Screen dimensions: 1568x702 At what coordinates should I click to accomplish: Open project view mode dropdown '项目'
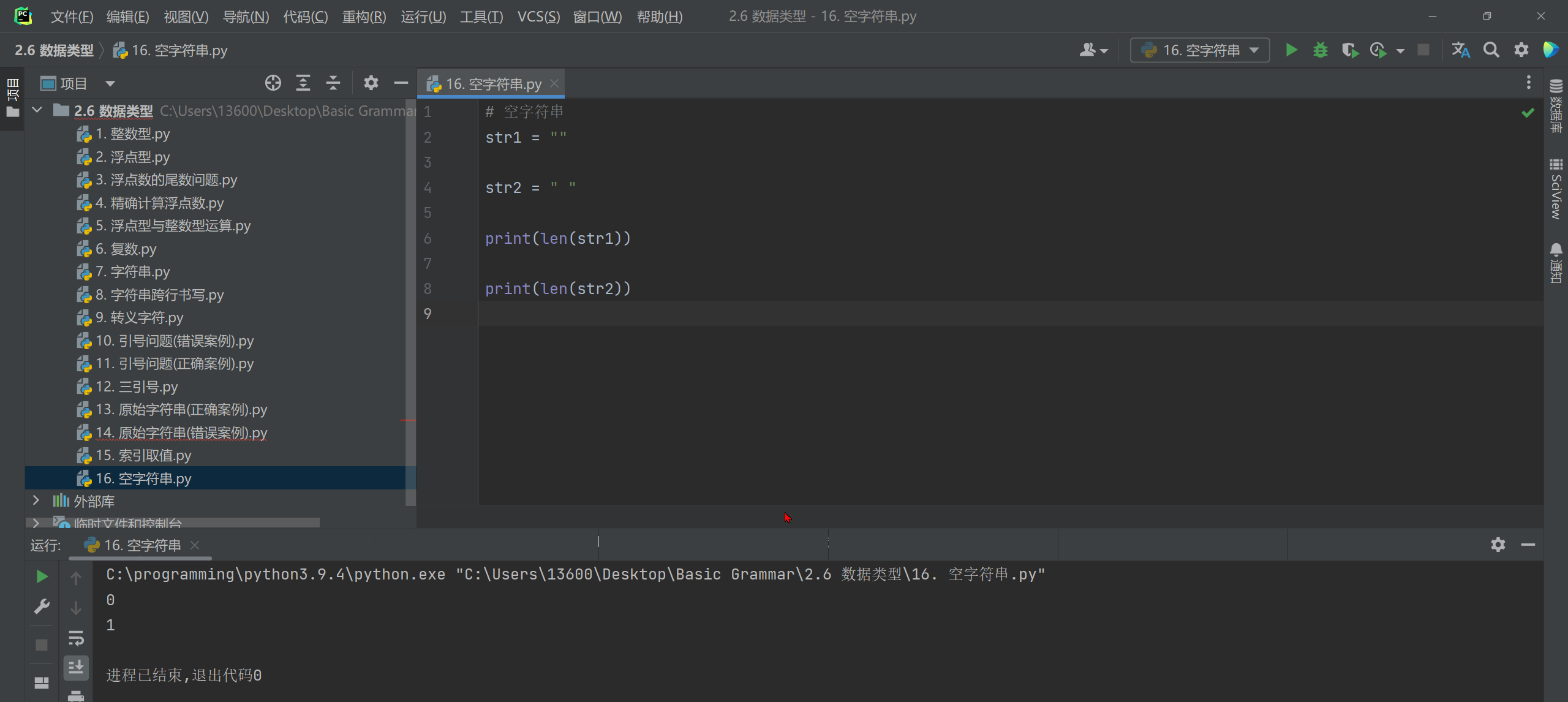click(77, 83)
